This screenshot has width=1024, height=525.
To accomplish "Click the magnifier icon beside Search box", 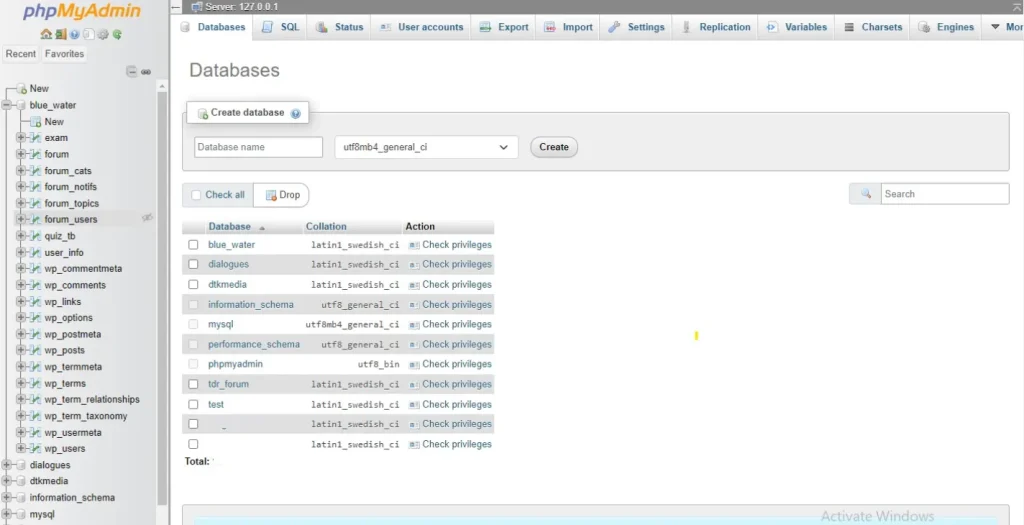I will pos(866,194).
